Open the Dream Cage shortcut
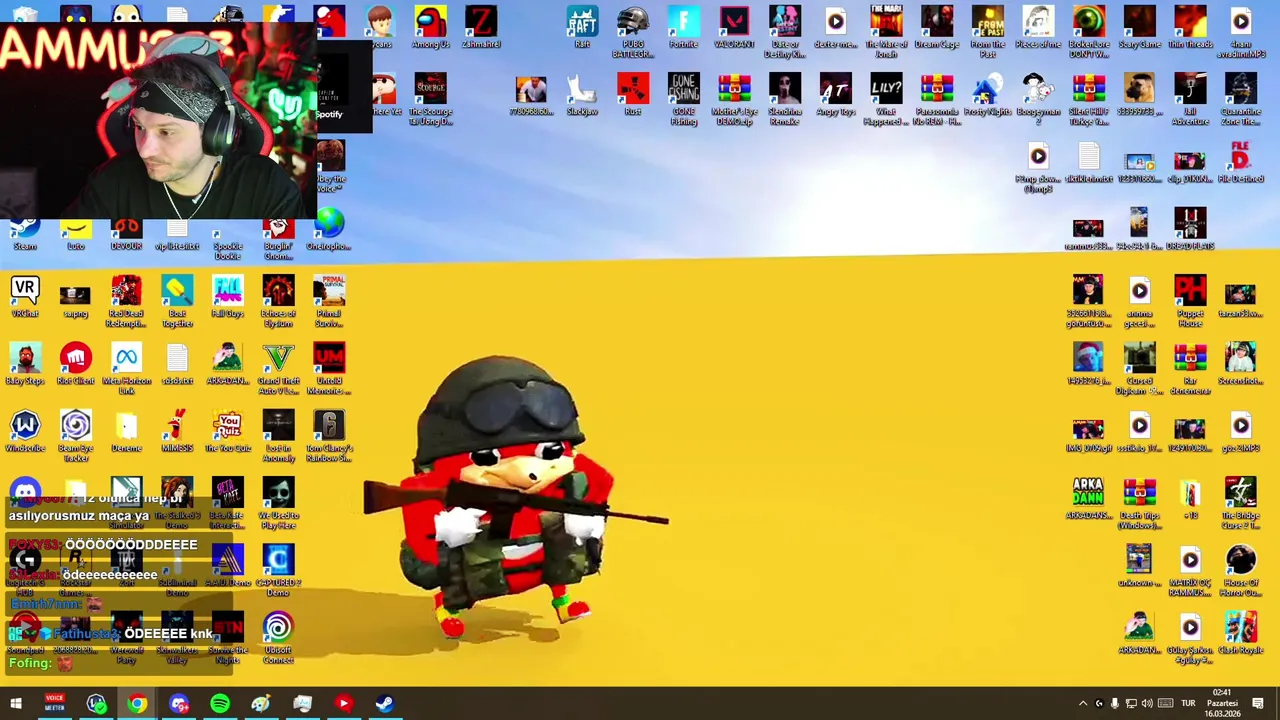This screenshot has width=1280, height=720. 937,27
